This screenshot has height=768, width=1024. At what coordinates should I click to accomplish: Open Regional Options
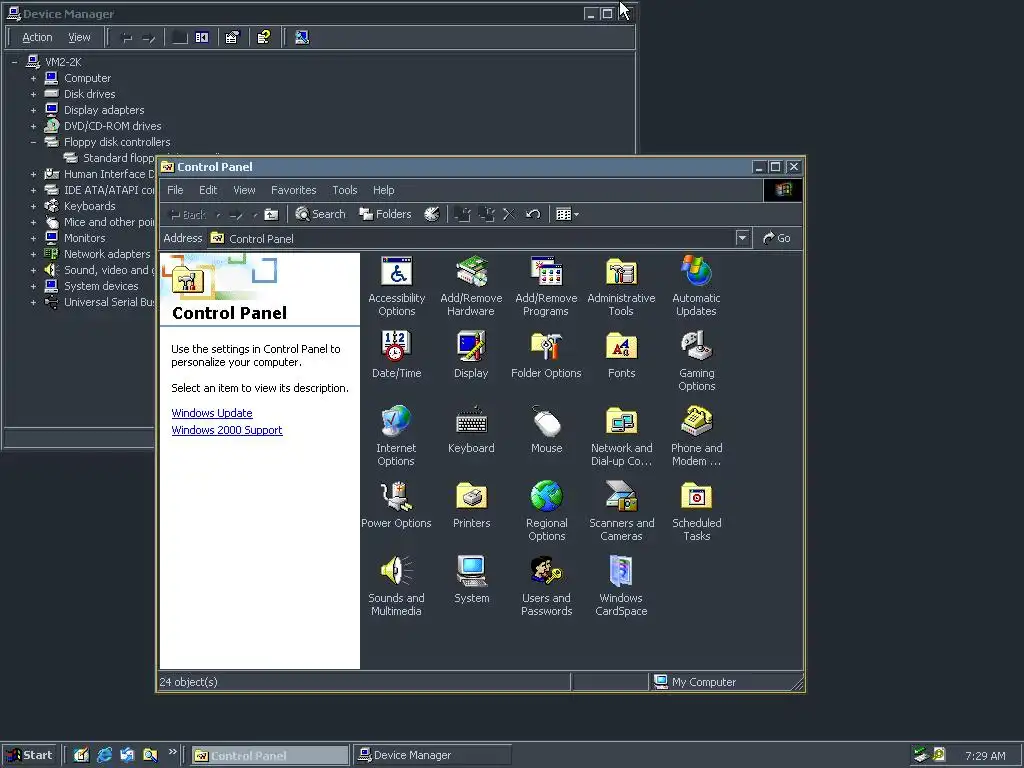[547, 511]
